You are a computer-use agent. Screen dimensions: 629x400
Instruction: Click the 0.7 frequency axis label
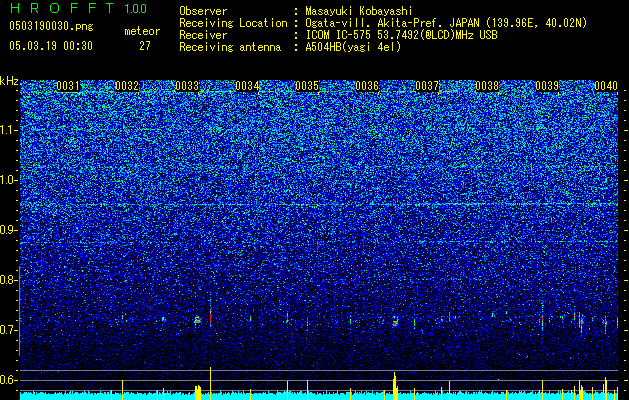coord(9,330)
